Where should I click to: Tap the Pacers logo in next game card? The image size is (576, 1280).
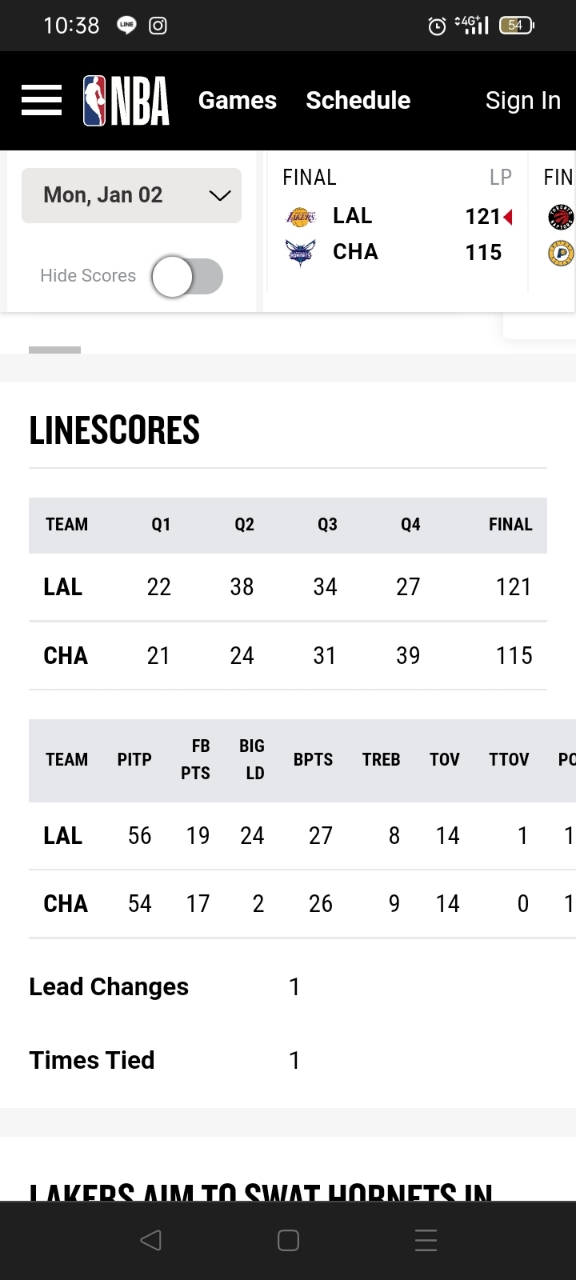click(561, 252)
